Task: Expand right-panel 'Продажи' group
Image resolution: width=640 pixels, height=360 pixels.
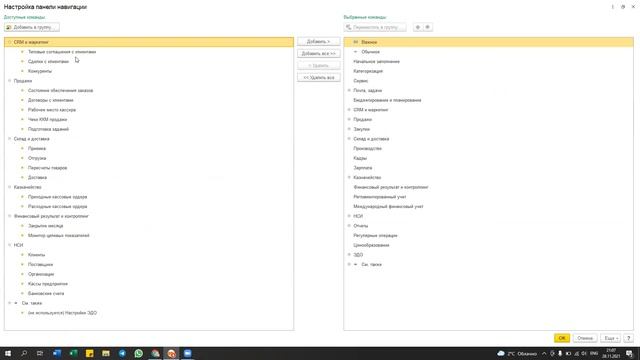Action: [349, 119]
